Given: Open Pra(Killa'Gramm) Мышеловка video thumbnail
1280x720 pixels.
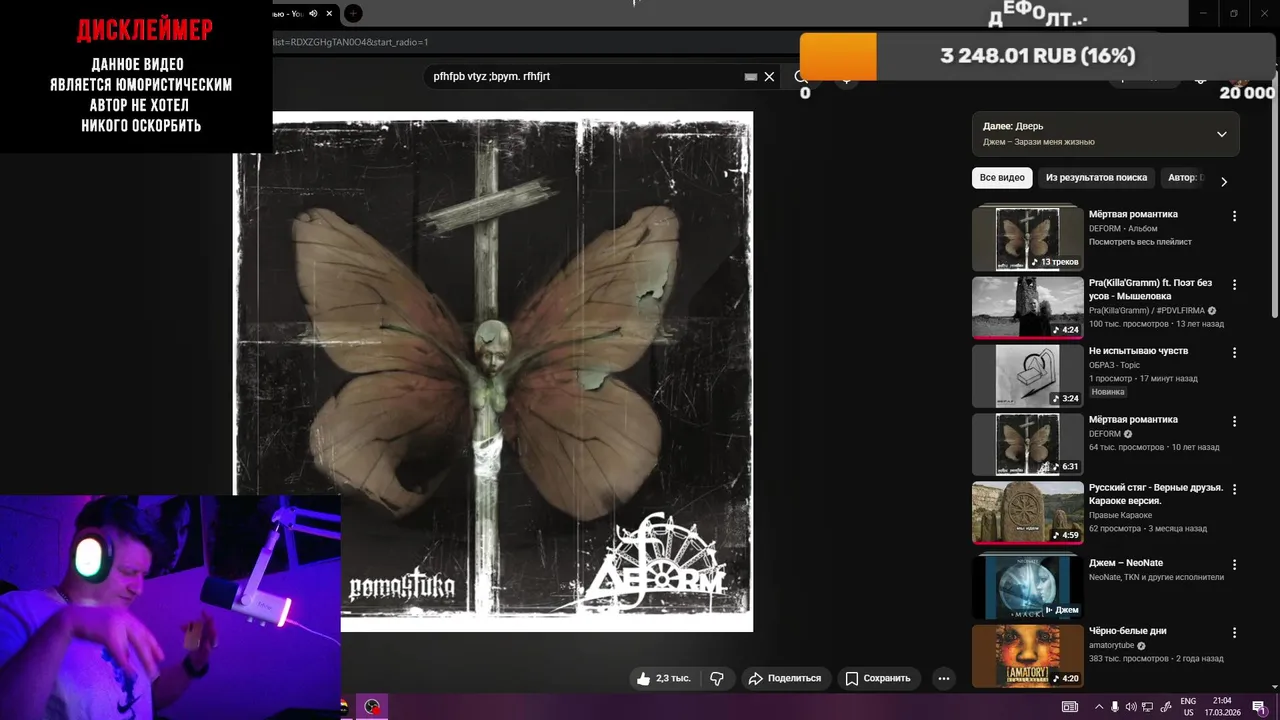Looking at the screenshot, I should [1028, 307].
